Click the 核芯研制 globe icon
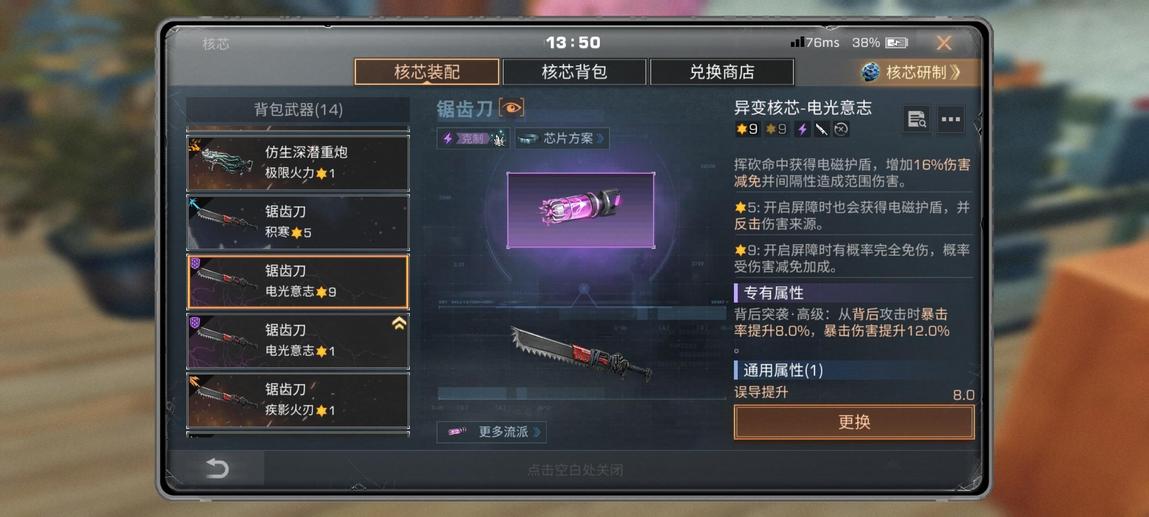Image resolution: width=1149 pixels, height=517 pixels. point(871,72)
